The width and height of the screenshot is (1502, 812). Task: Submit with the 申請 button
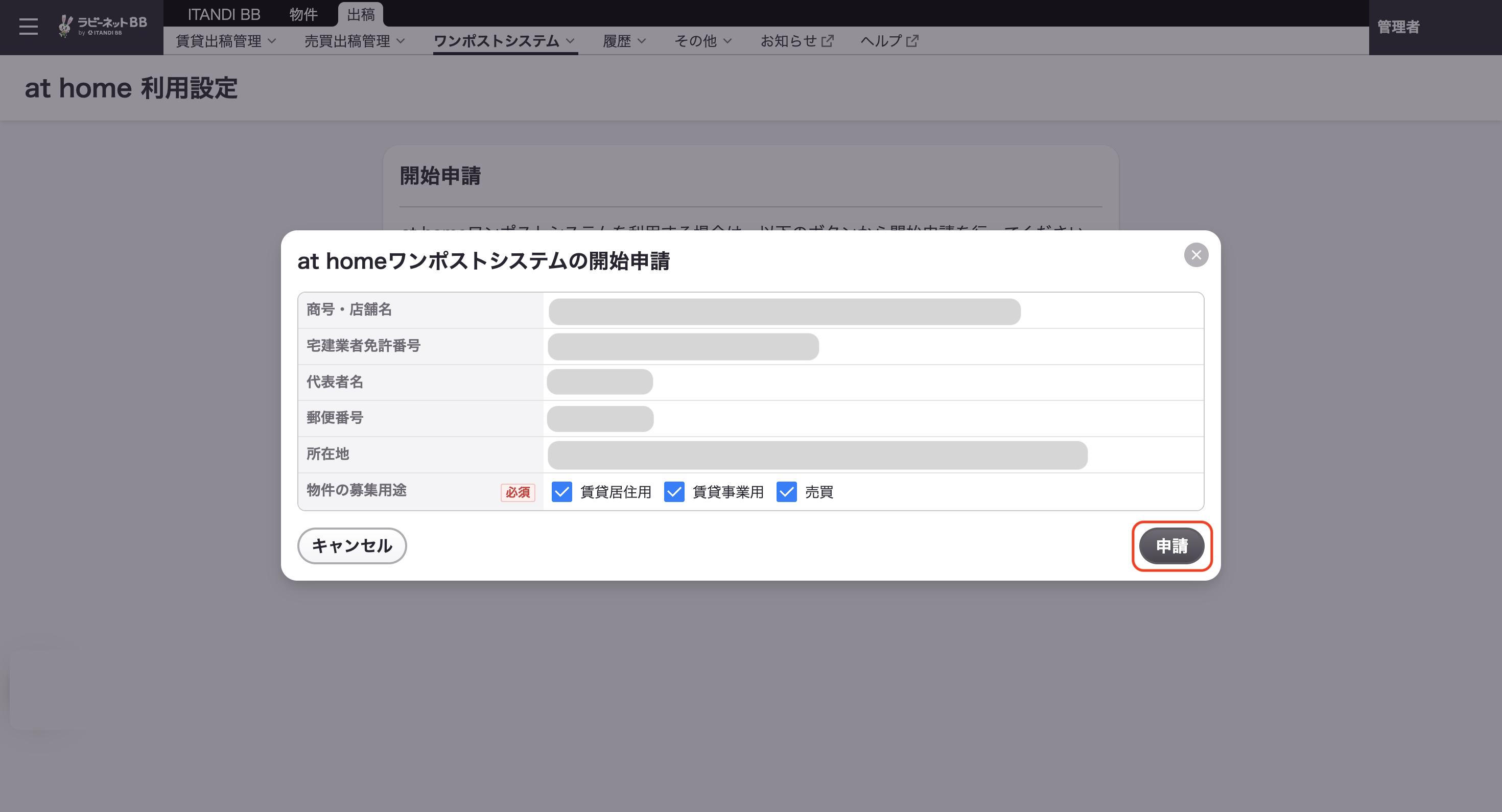(x=1171, y=545)
